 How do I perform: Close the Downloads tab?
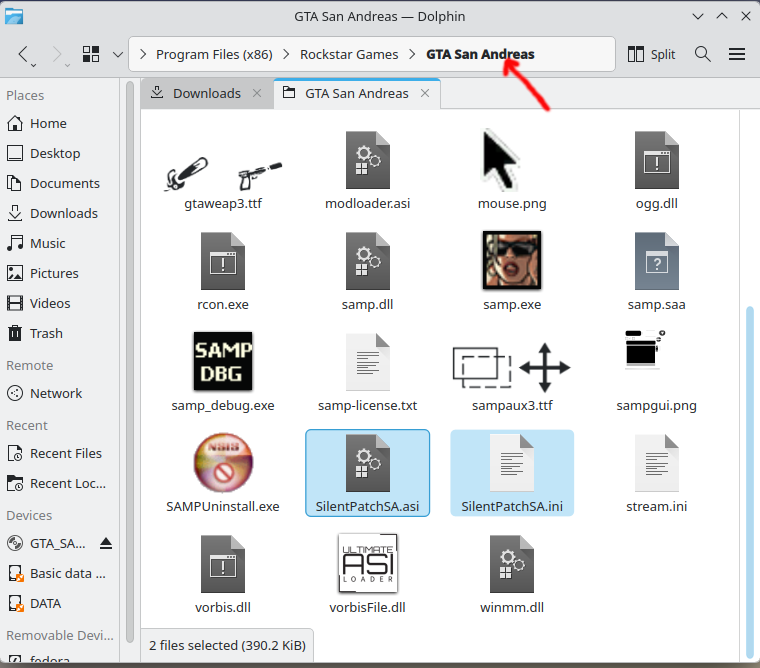coord(257,93)
